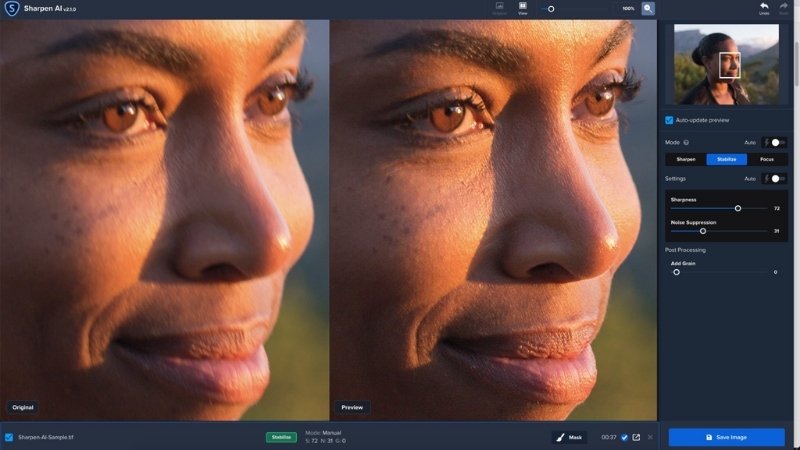Click the Sharpen AI shield logo icon

pyautogui.click(x=12, y=9)
